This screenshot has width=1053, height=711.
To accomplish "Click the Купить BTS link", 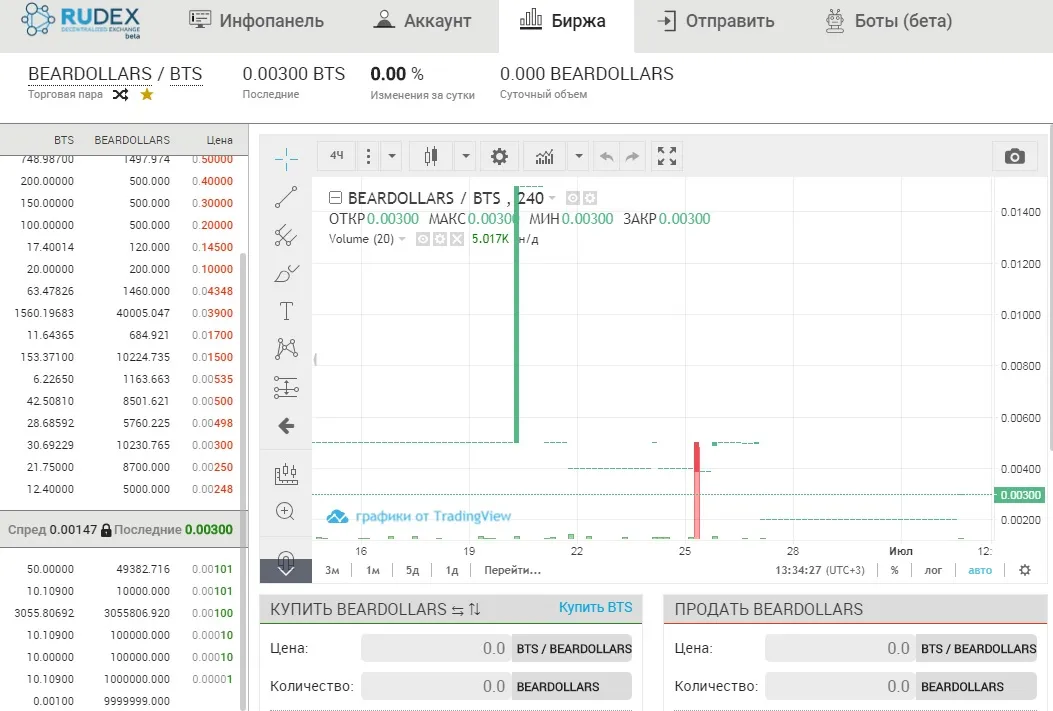I will 596,607.
